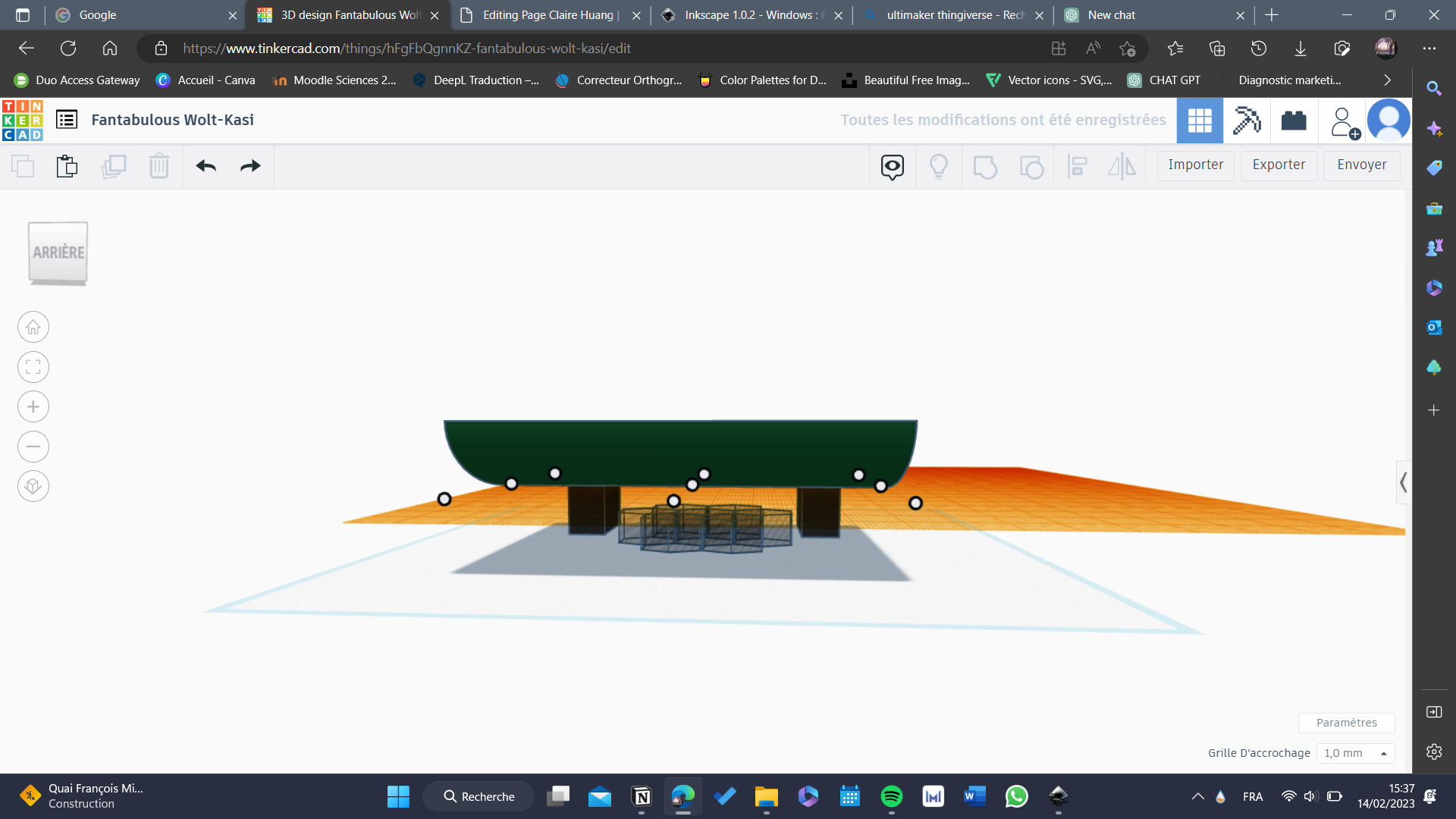Image resolution: width=1456 pixels, height=819 pixels.
Task: Go back to the previous page
Action: [x=27, y=49]
